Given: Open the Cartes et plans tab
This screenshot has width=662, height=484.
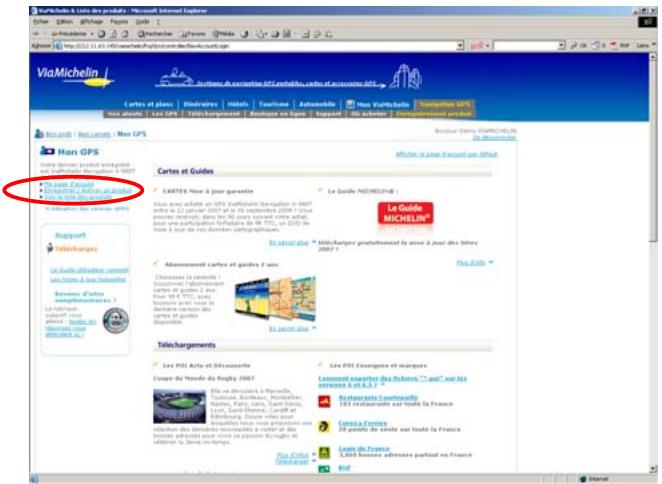Looking at the screenshot, I should coord(148,104).
